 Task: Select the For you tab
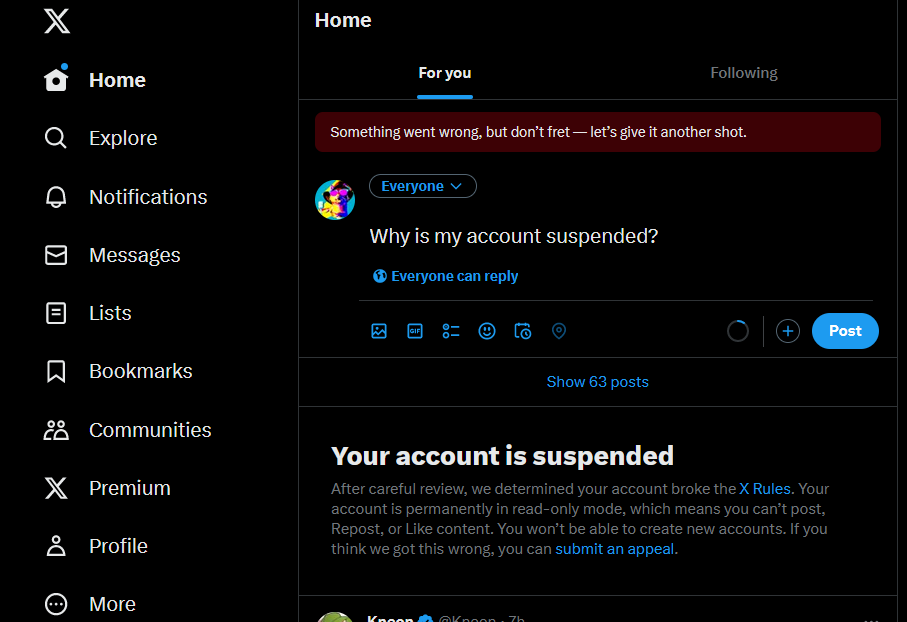[445, 73]
